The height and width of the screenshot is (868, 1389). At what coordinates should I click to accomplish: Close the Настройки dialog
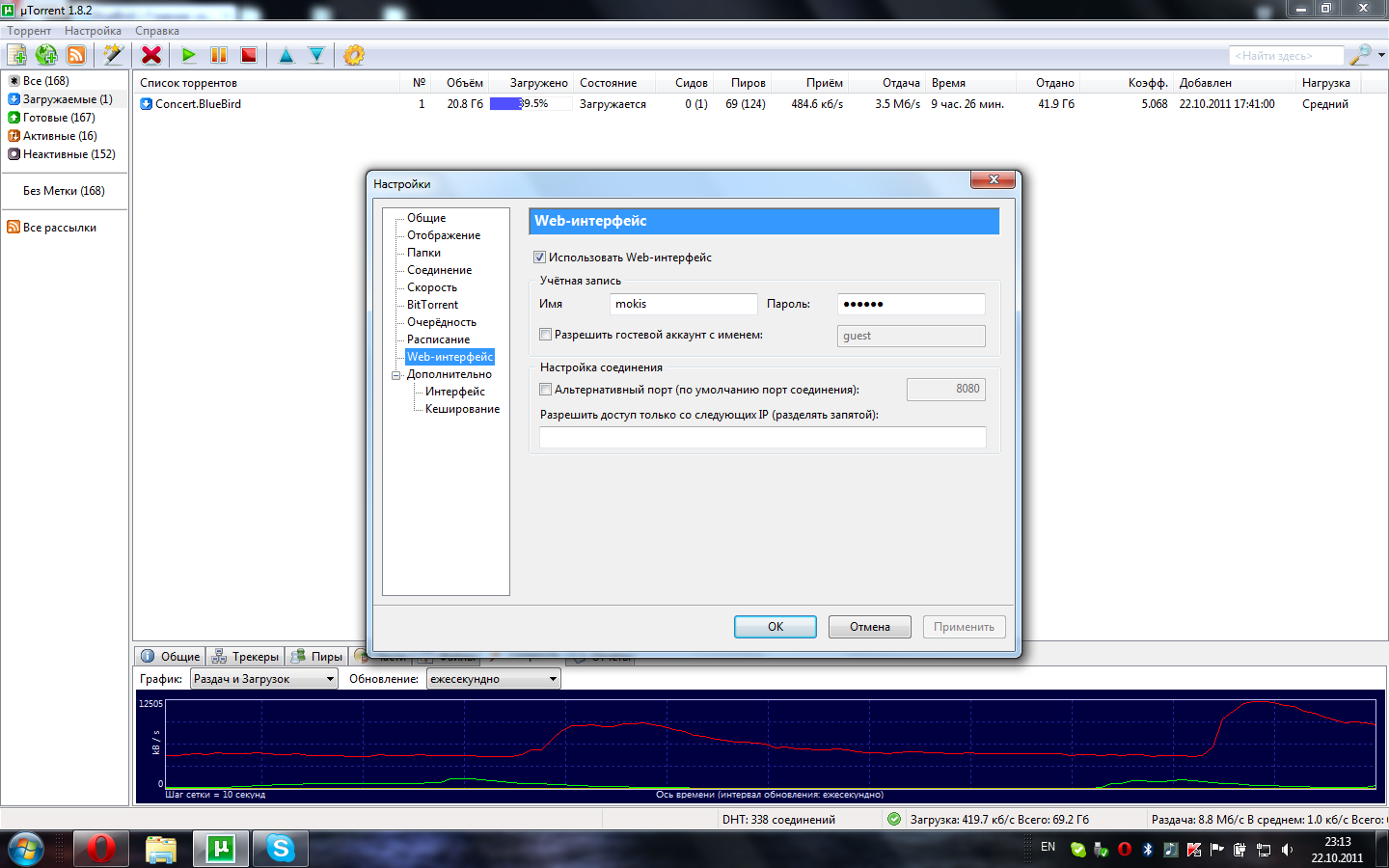[993, 179]
